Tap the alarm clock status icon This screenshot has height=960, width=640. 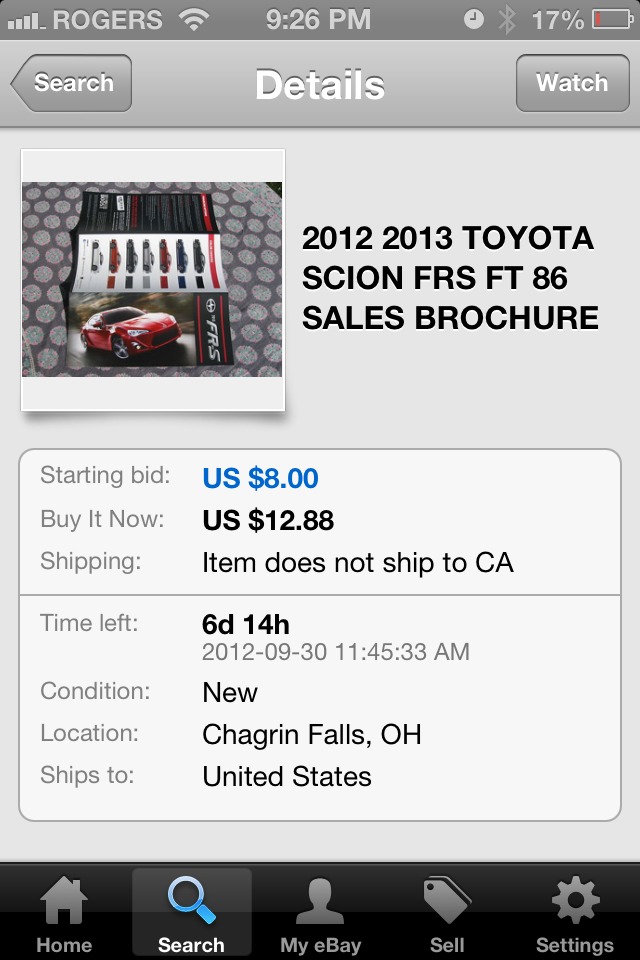pos(474,19)
